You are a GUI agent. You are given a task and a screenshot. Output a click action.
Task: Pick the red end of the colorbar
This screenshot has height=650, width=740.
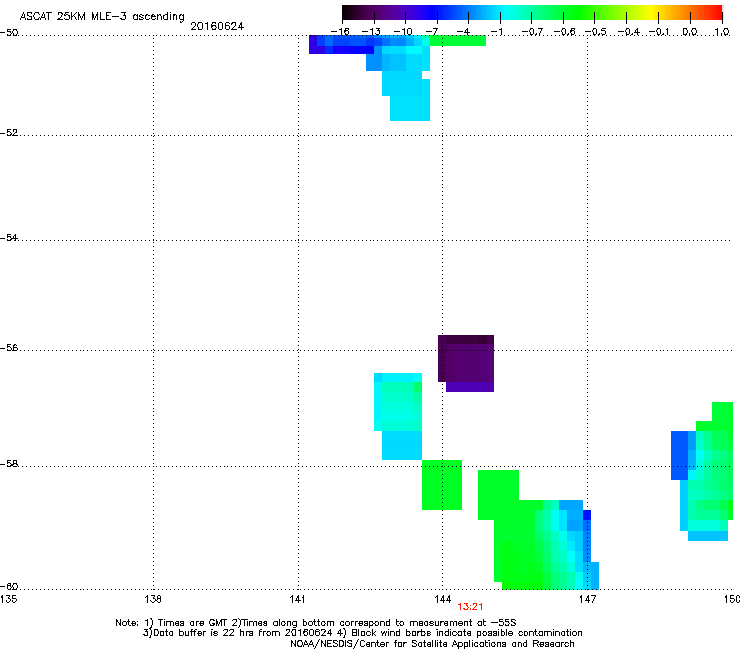click(715, 13)
